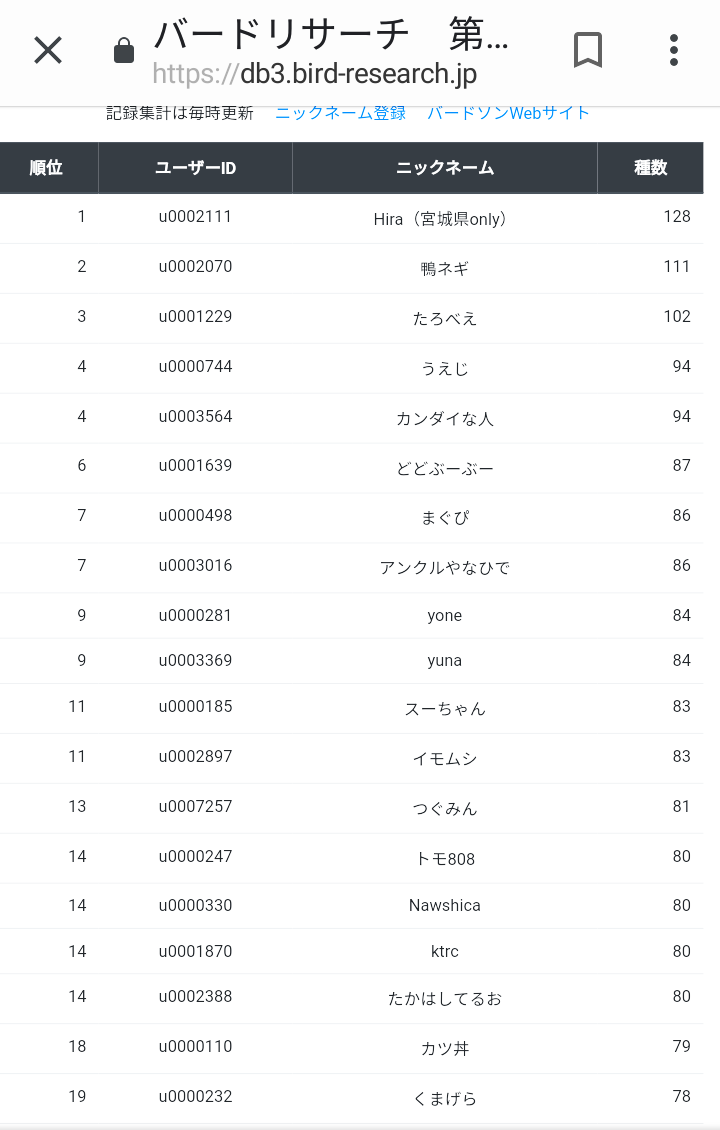This screenshot has width=720, height=1130.
Task: Tap the site security lock icon
Action: click(124, 51)
